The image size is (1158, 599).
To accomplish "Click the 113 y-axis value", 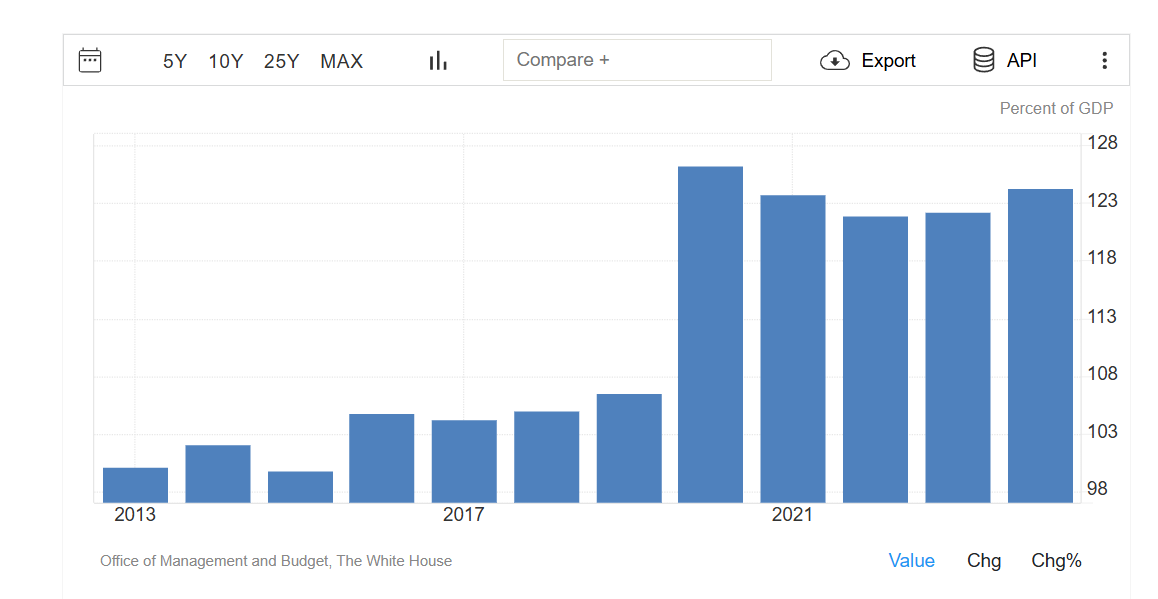I will coord(1103,316).
